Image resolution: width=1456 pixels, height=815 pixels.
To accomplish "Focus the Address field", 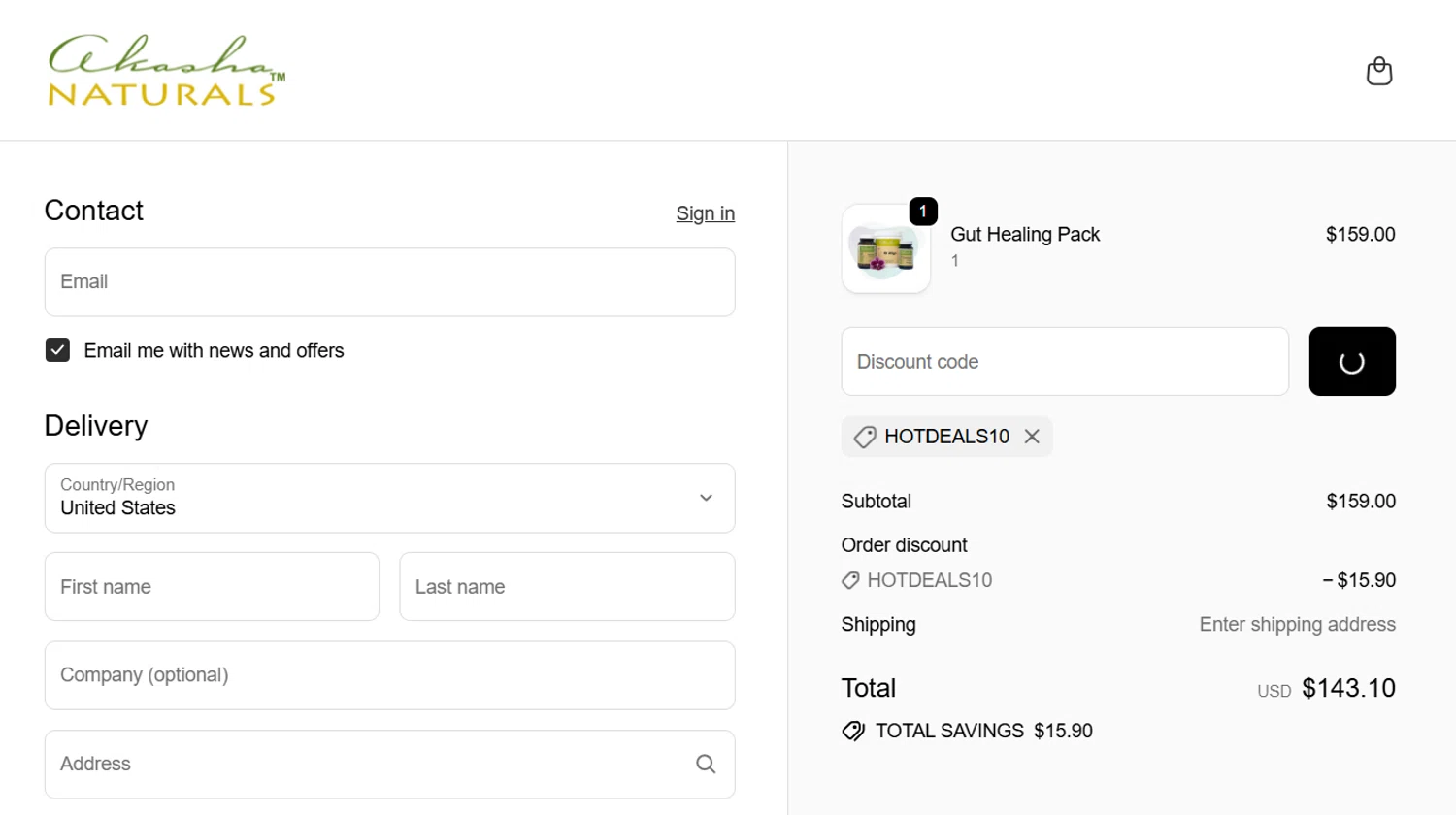I will tap(389, 765).
